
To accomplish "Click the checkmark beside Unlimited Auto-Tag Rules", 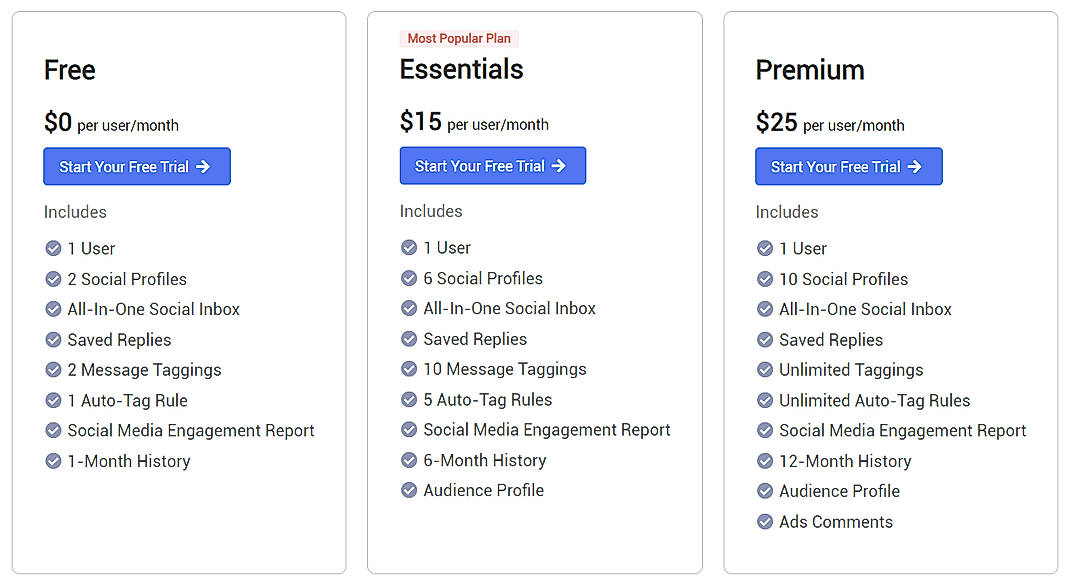I will pyautogui.click(x=765, y=400).
